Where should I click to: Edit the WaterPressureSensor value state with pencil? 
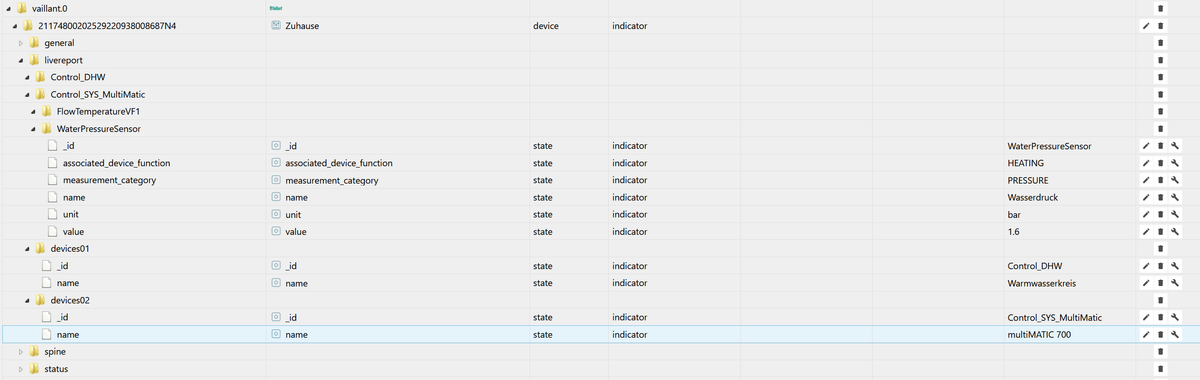click(1145, 231)
